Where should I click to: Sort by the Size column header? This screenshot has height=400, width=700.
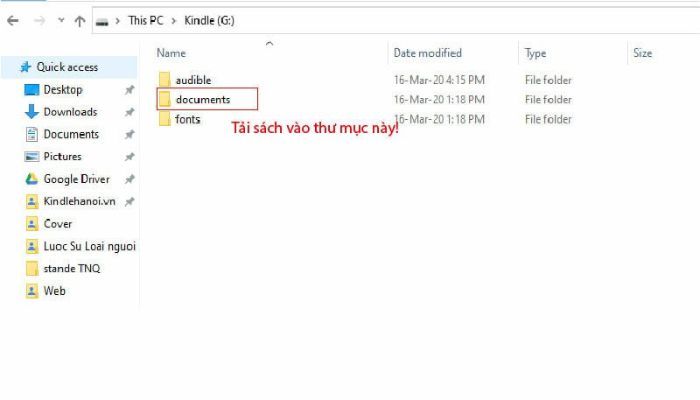tap(642, 53)
